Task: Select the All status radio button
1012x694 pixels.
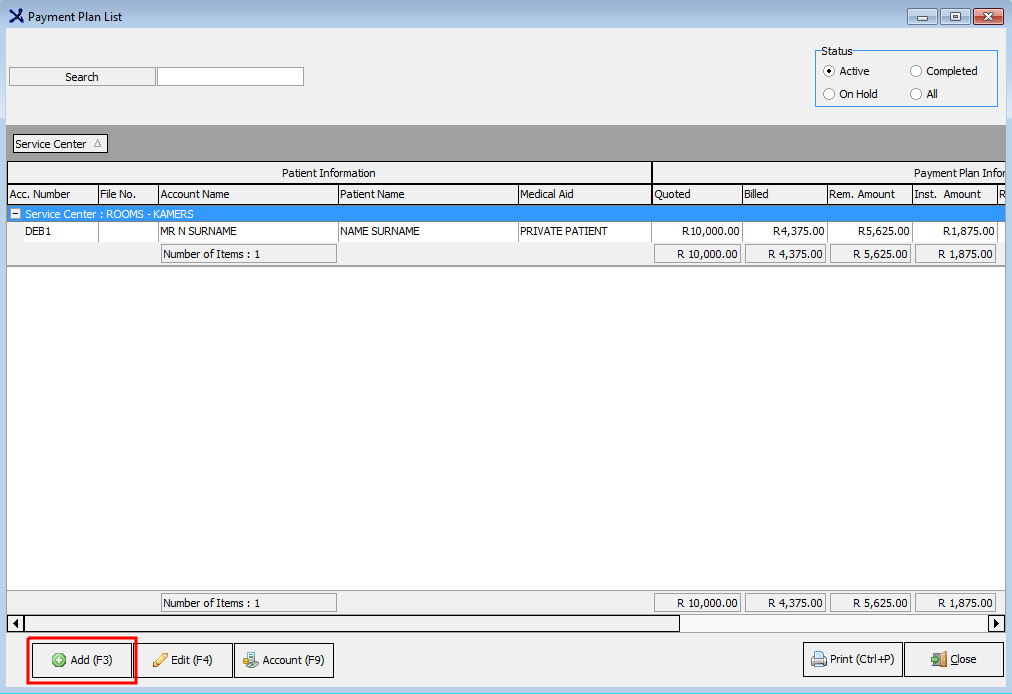Action: (x=916, y=94)
